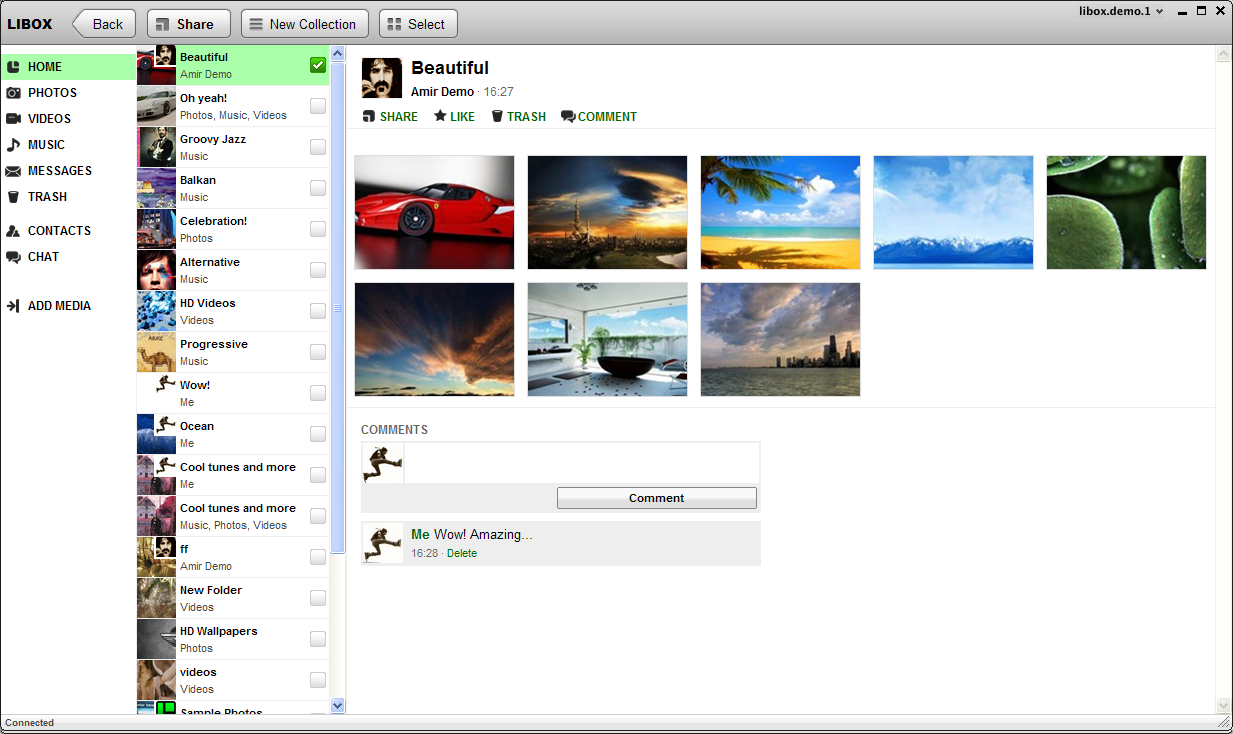Open the red Ferrari photo thumbnail
Viewport: 1233px width, 734px height.
[x=434, y=212]
